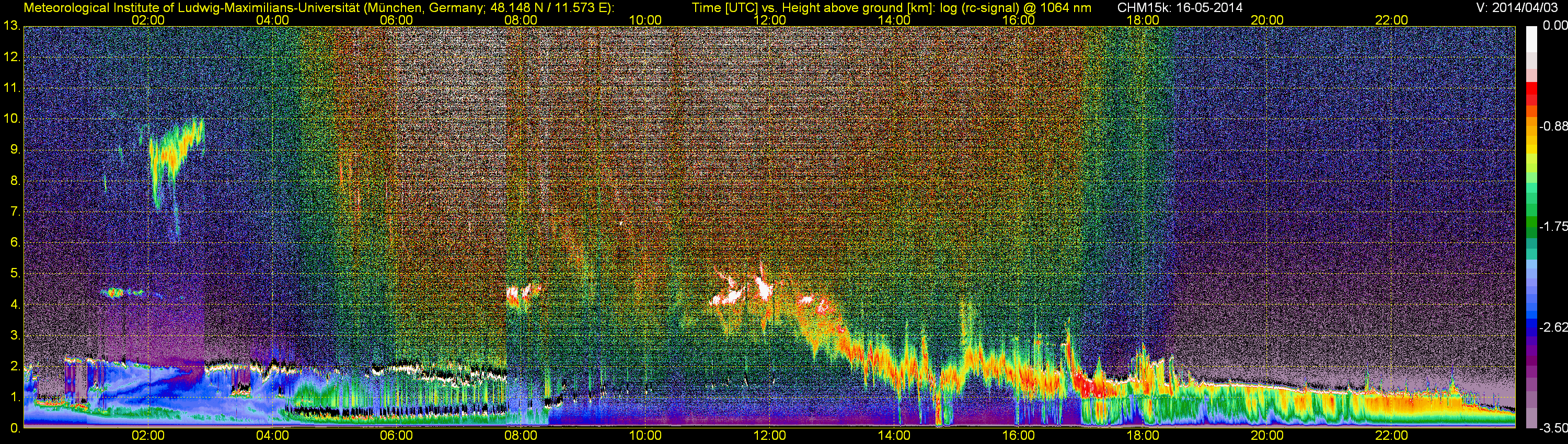Pick the 0 km height axis label
Viewport: 1568px width, 444px height.
click(x=15, y=428)
